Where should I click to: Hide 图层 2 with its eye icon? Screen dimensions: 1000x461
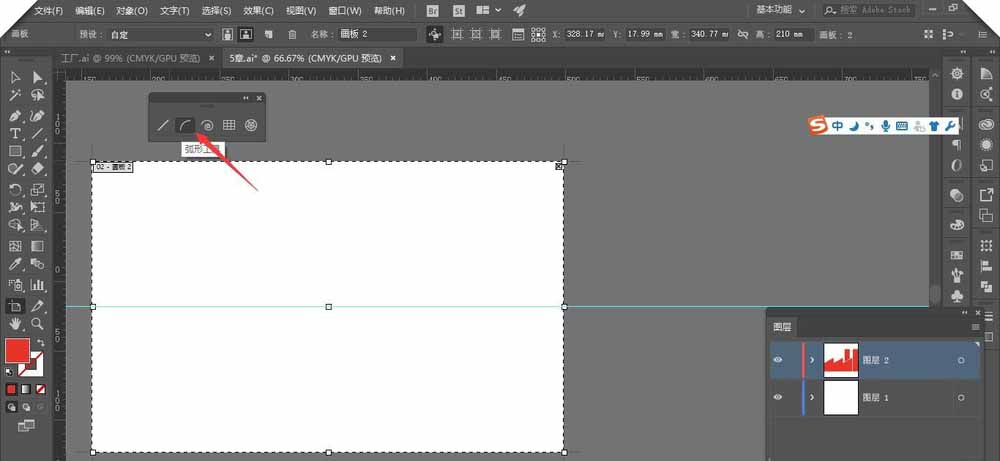pyautogui.click(x=777, y=360)
